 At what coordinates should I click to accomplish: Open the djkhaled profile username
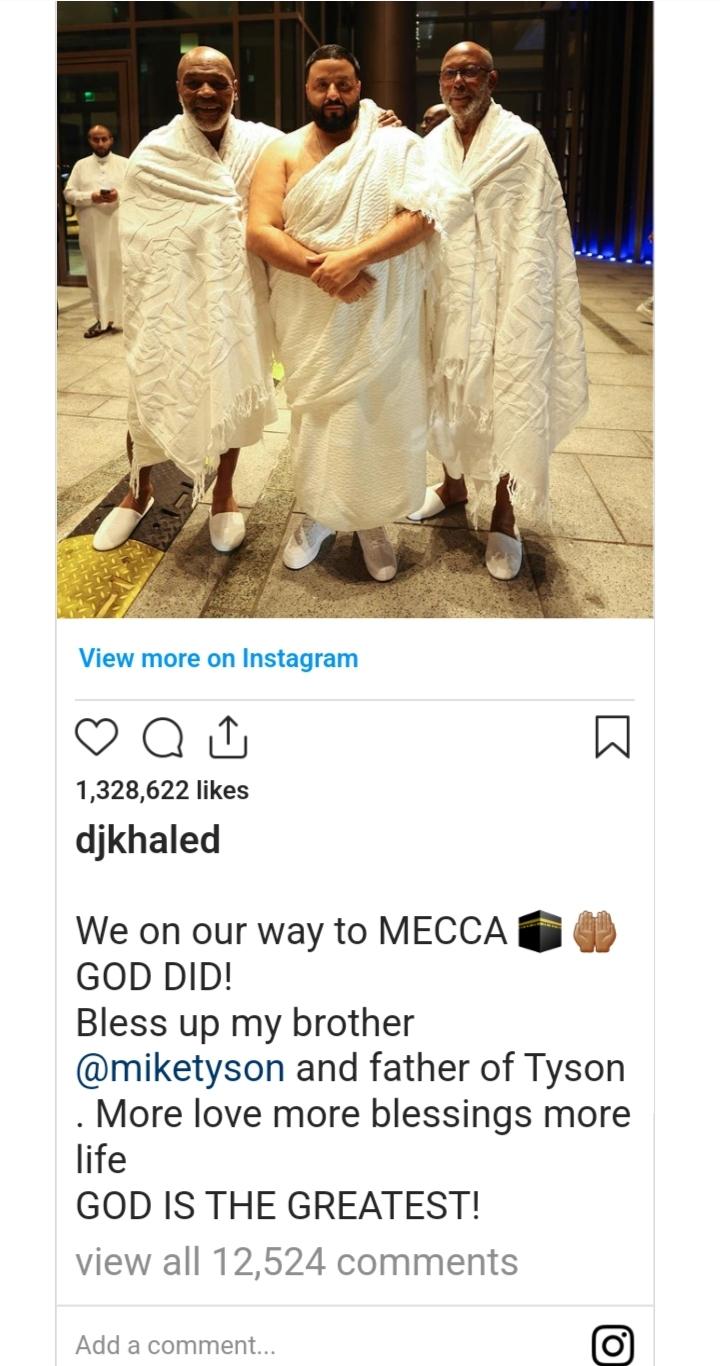pos(148,840)
